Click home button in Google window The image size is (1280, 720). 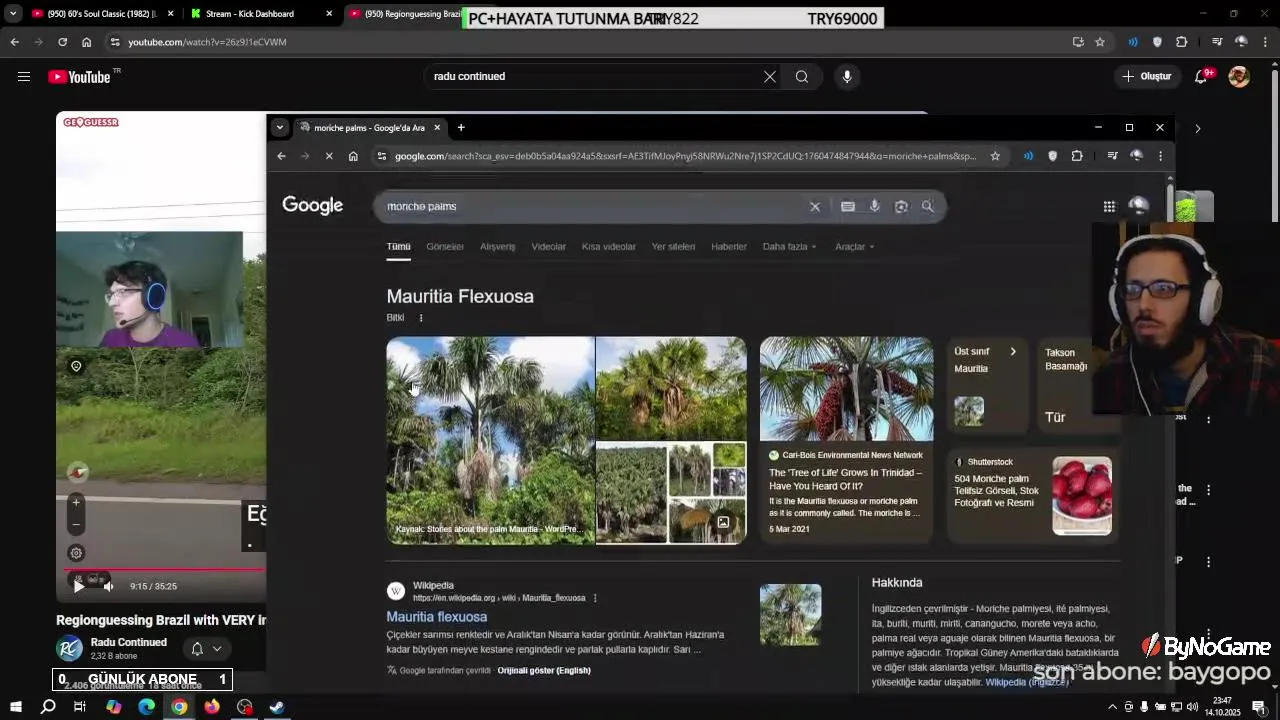coord(353,156)
